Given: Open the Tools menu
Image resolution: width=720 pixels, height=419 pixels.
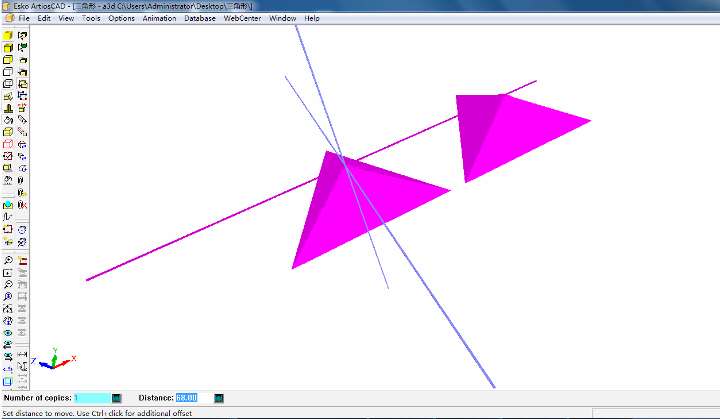Looking at the screenshot, I should 91,18.
